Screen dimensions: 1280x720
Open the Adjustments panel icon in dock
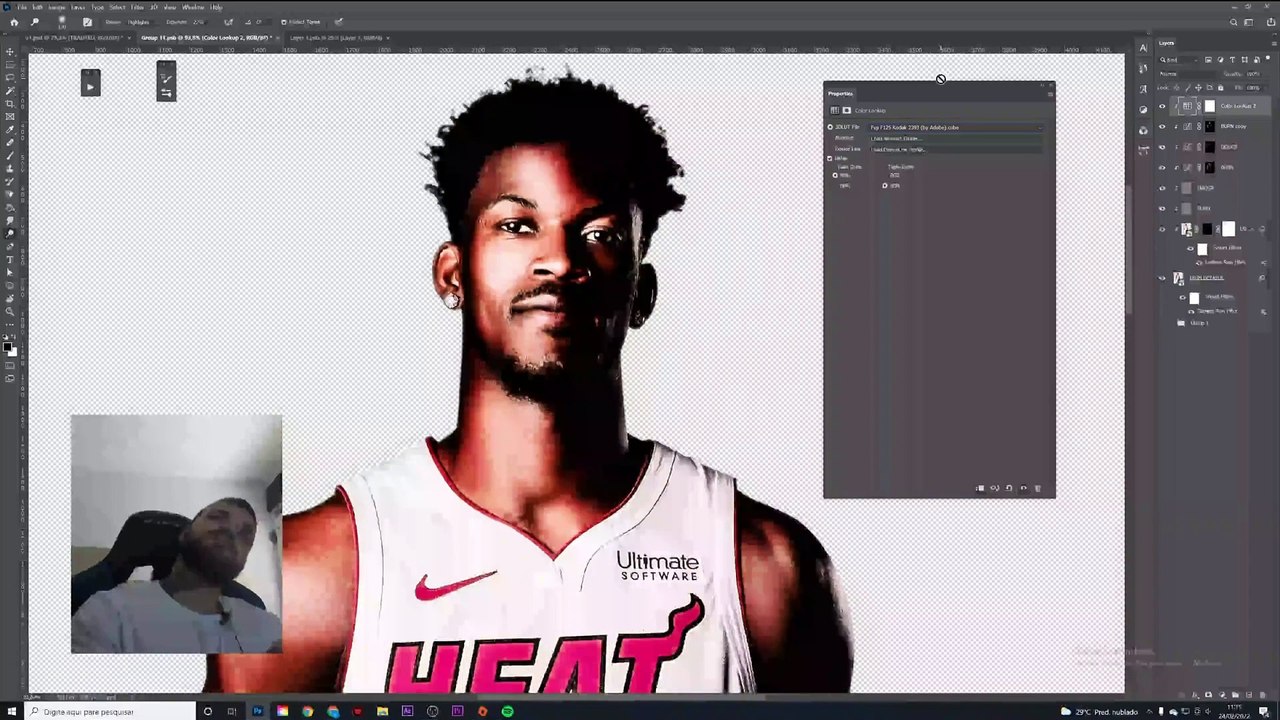click(1143, 109)
